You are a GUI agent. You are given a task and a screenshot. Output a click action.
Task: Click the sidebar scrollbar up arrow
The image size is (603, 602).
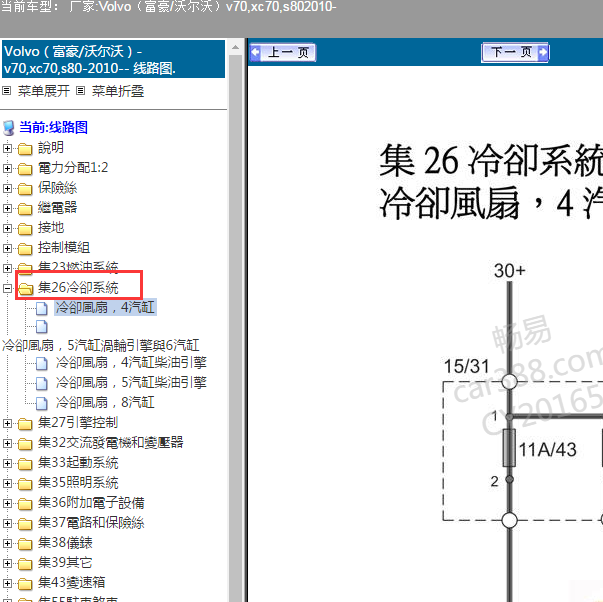pos(235,48)
